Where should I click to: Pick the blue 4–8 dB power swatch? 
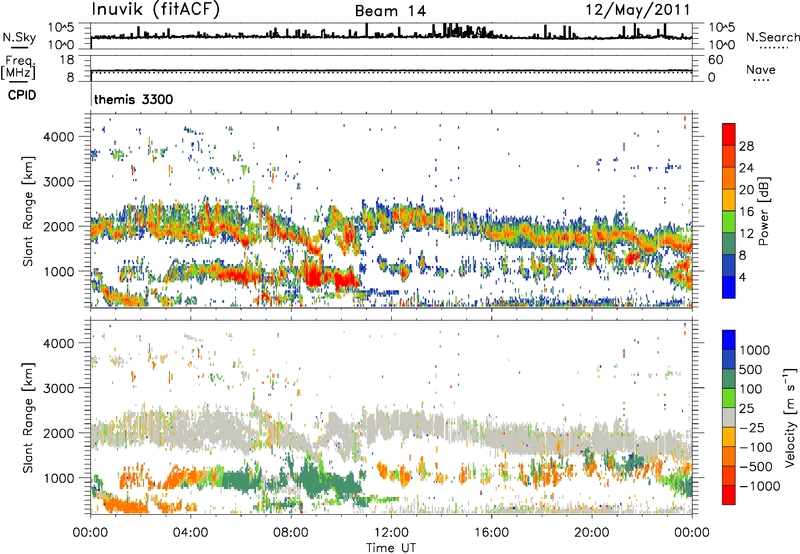coord(729,266)
